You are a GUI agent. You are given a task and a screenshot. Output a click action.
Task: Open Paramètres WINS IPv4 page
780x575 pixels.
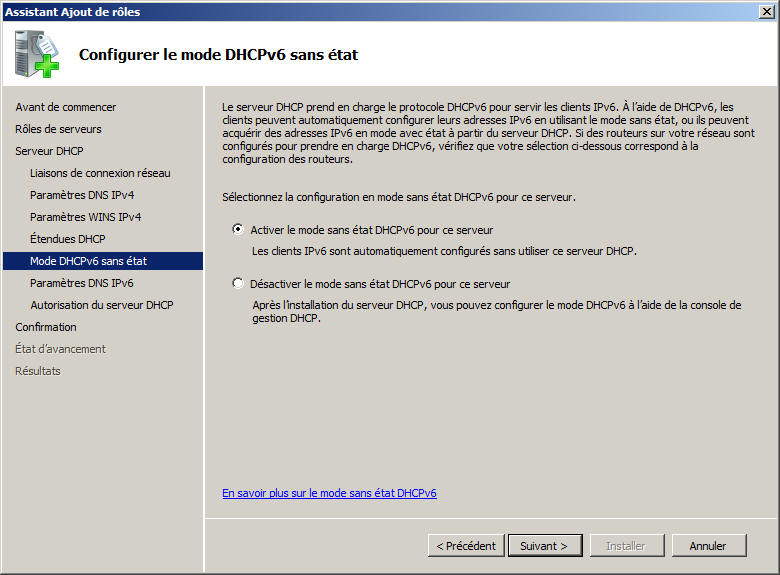(x=85, y=217)
